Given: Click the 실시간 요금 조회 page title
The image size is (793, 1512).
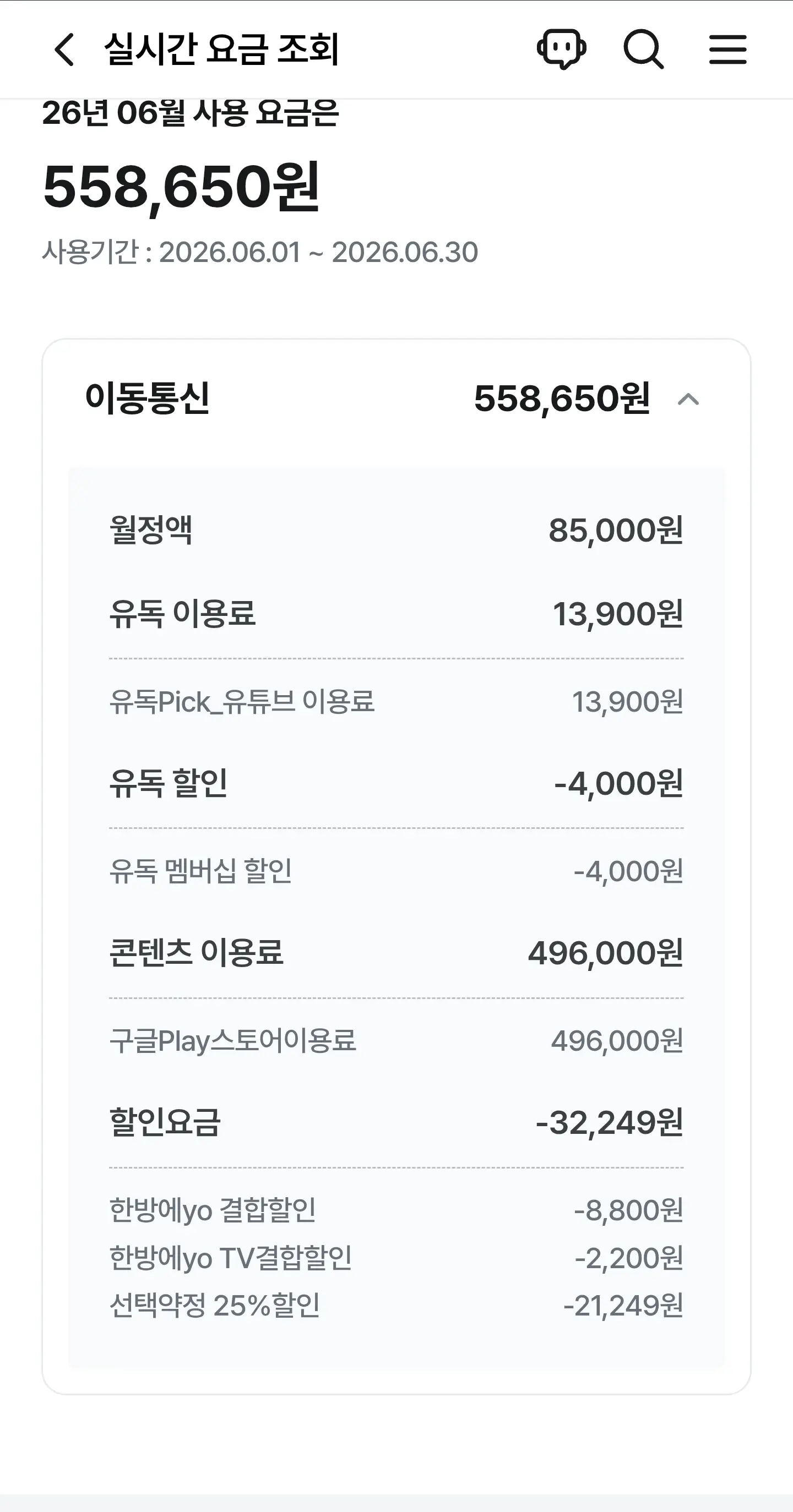Looking at the screenshot, I should [x=221, y=50].
